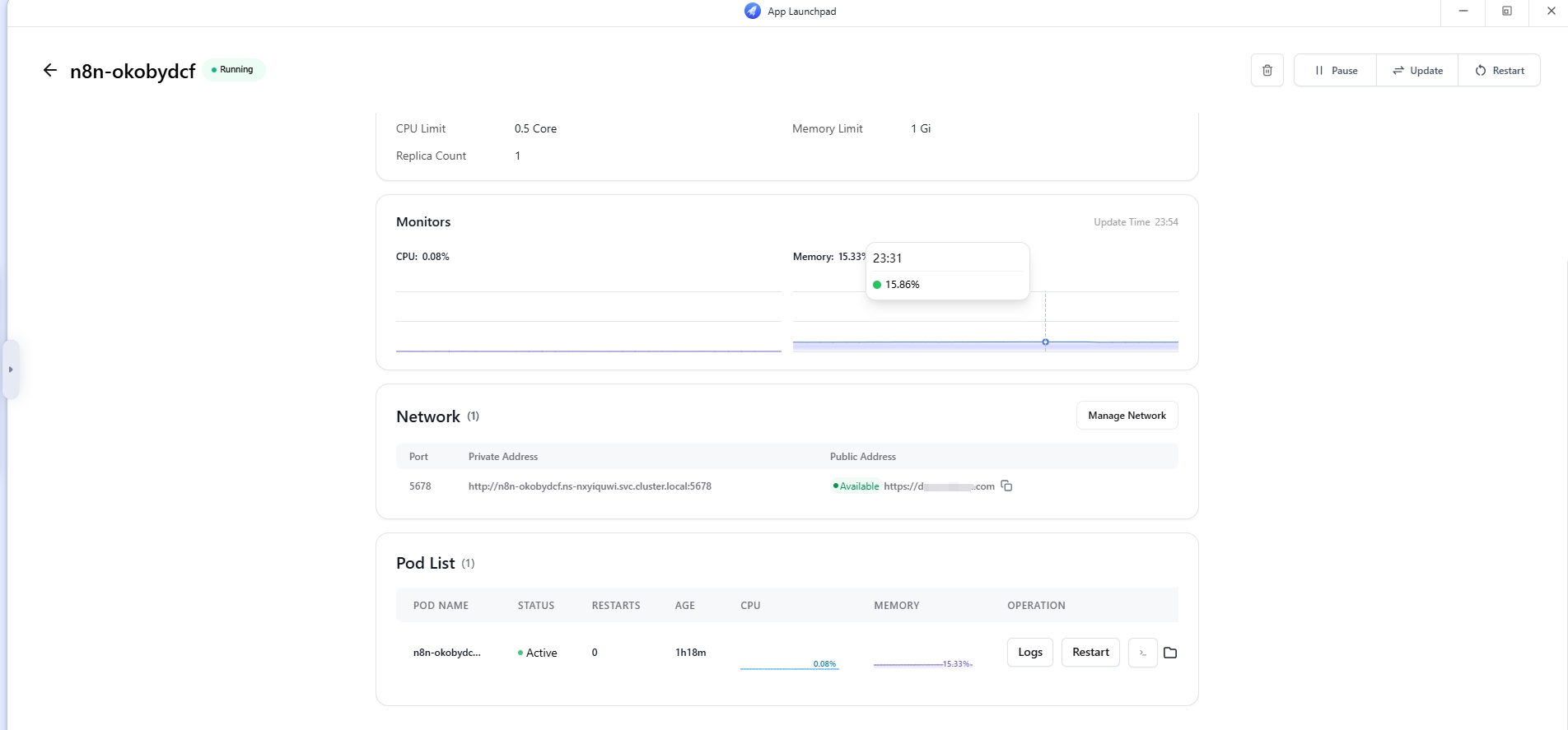
Task: Click the back arrow next to app name
Action: coord(50,71)
